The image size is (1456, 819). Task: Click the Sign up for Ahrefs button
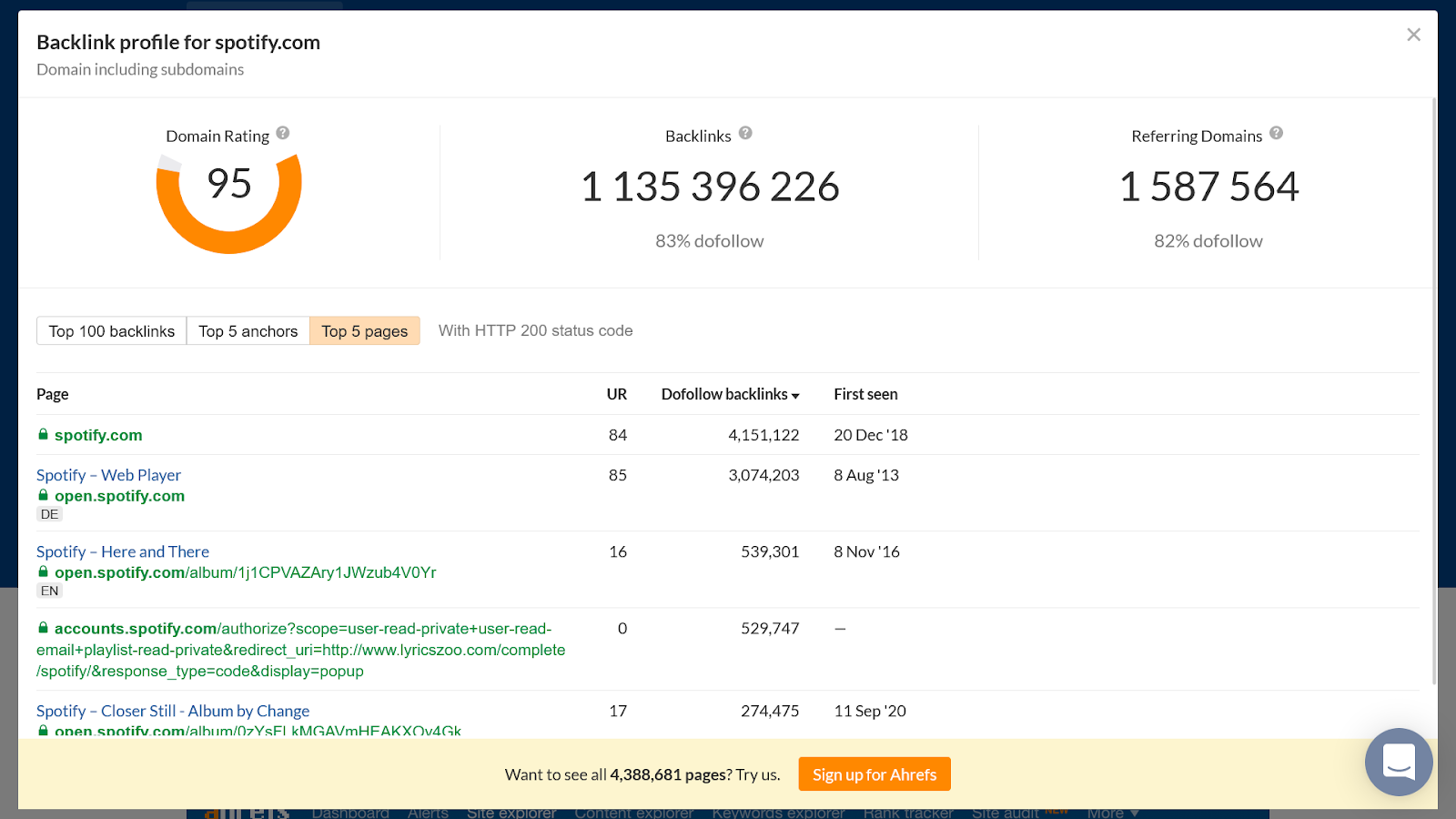875,774
